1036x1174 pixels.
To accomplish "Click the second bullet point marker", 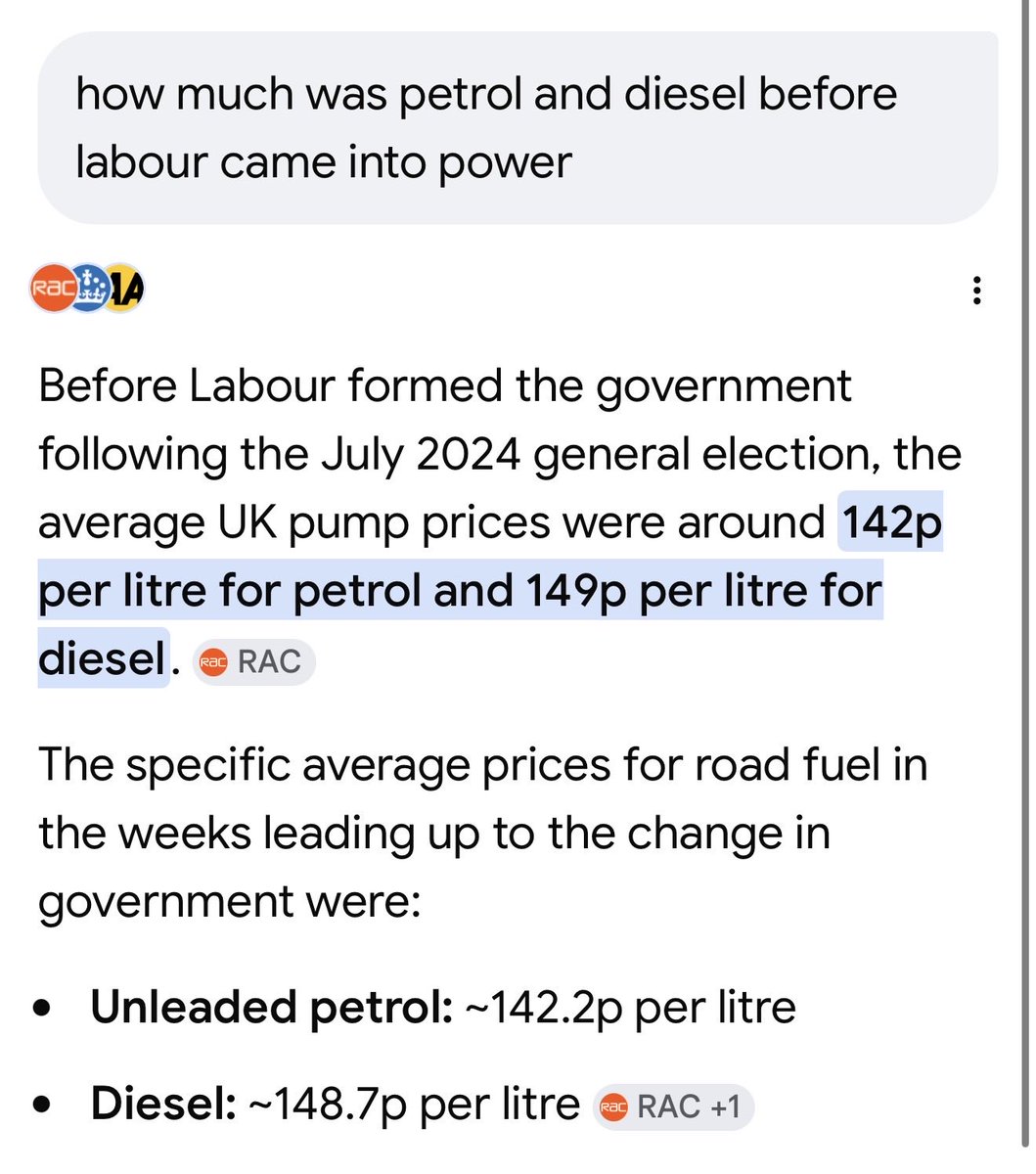I will [x=42, y=1105].
